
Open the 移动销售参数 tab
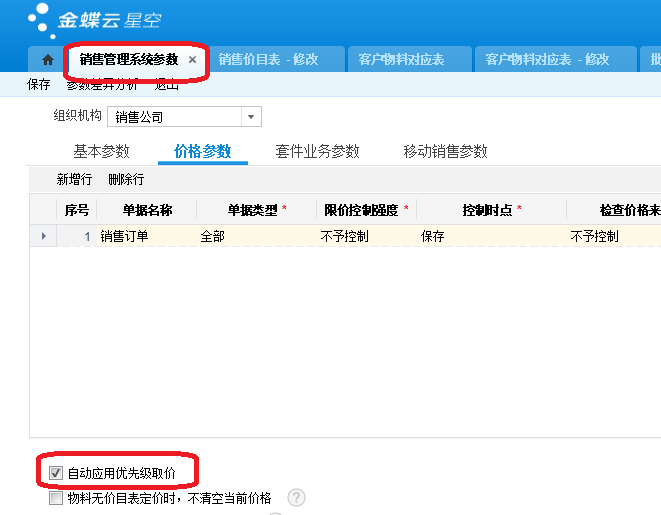click(445, 152)
